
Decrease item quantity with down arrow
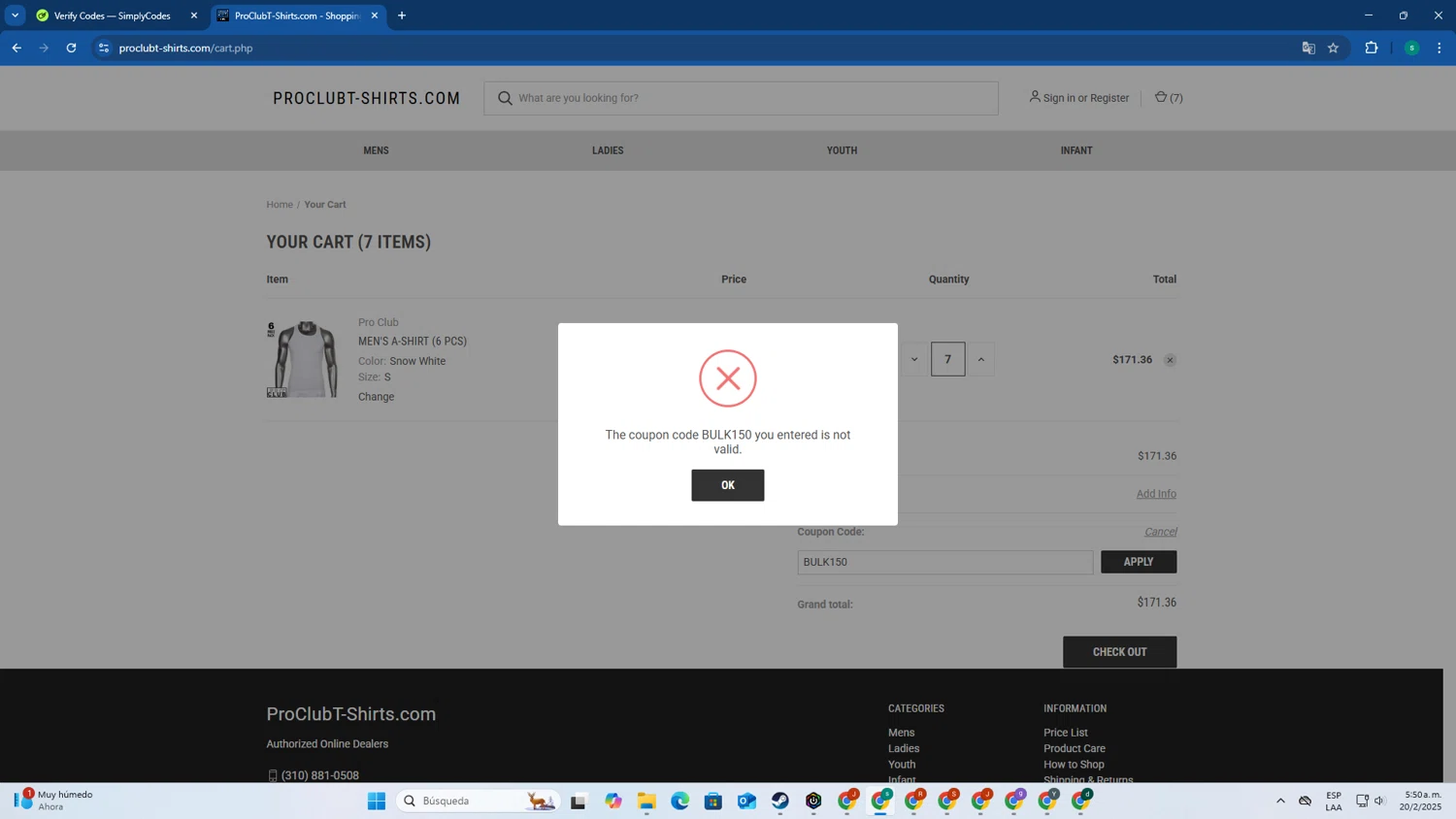tap(913, 359)
